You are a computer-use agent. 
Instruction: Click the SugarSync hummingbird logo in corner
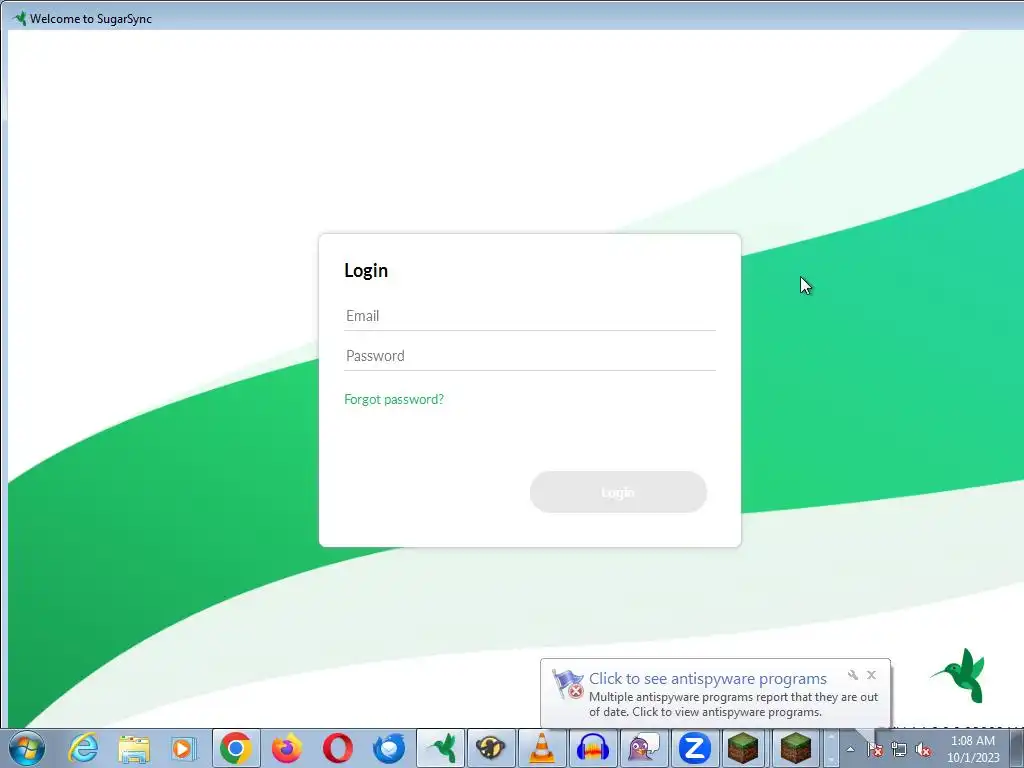(x=959, y=675)
